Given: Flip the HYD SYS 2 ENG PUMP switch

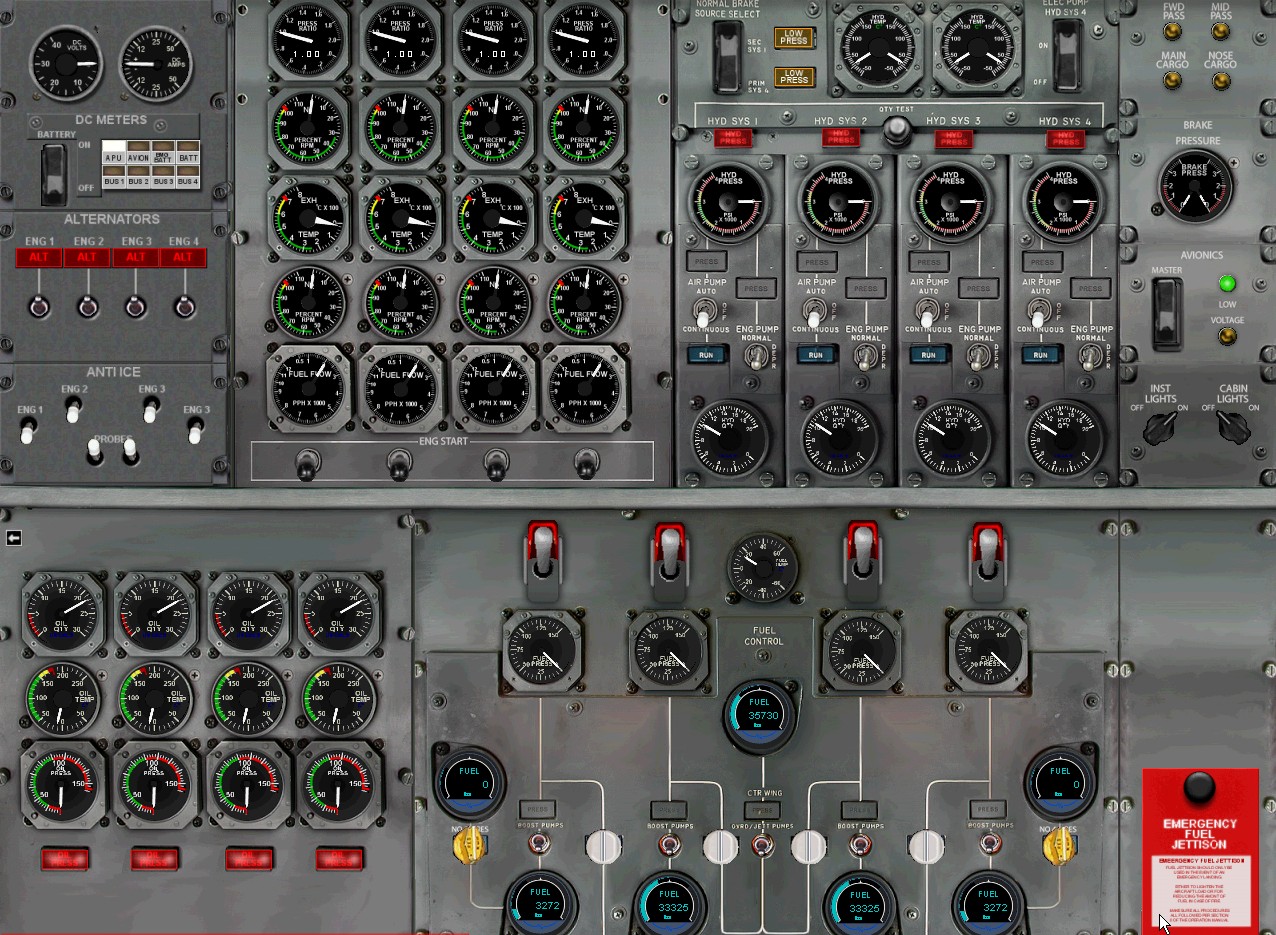Looking at the screenshot, I should coord(866,355).
